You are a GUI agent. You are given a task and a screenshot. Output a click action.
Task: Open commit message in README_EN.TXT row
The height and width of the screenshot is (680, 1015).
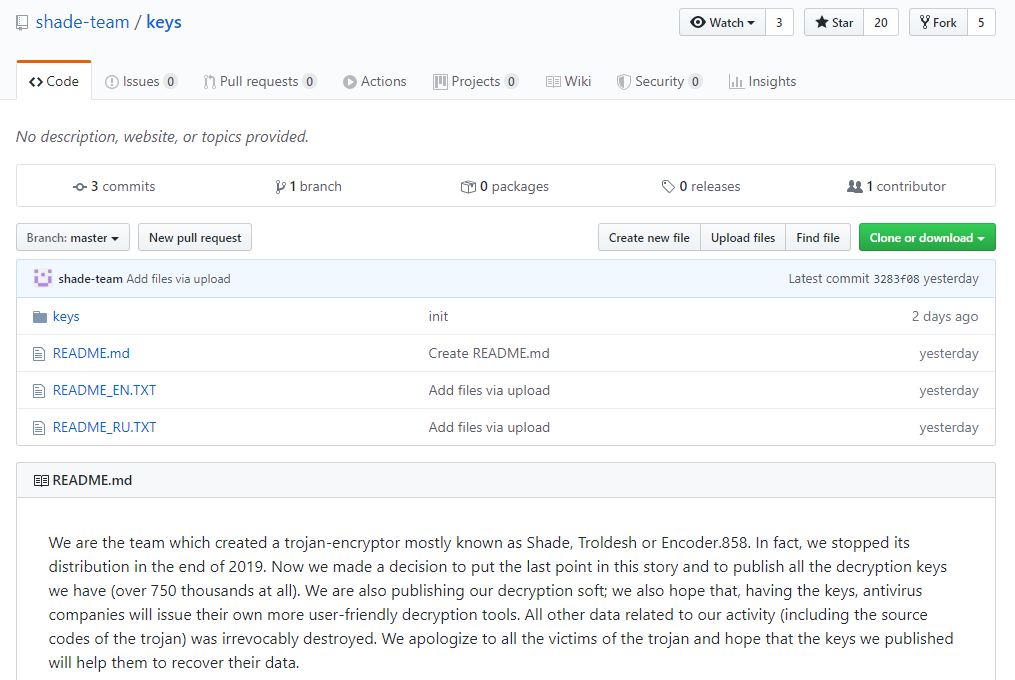click(x=489, y=390)
